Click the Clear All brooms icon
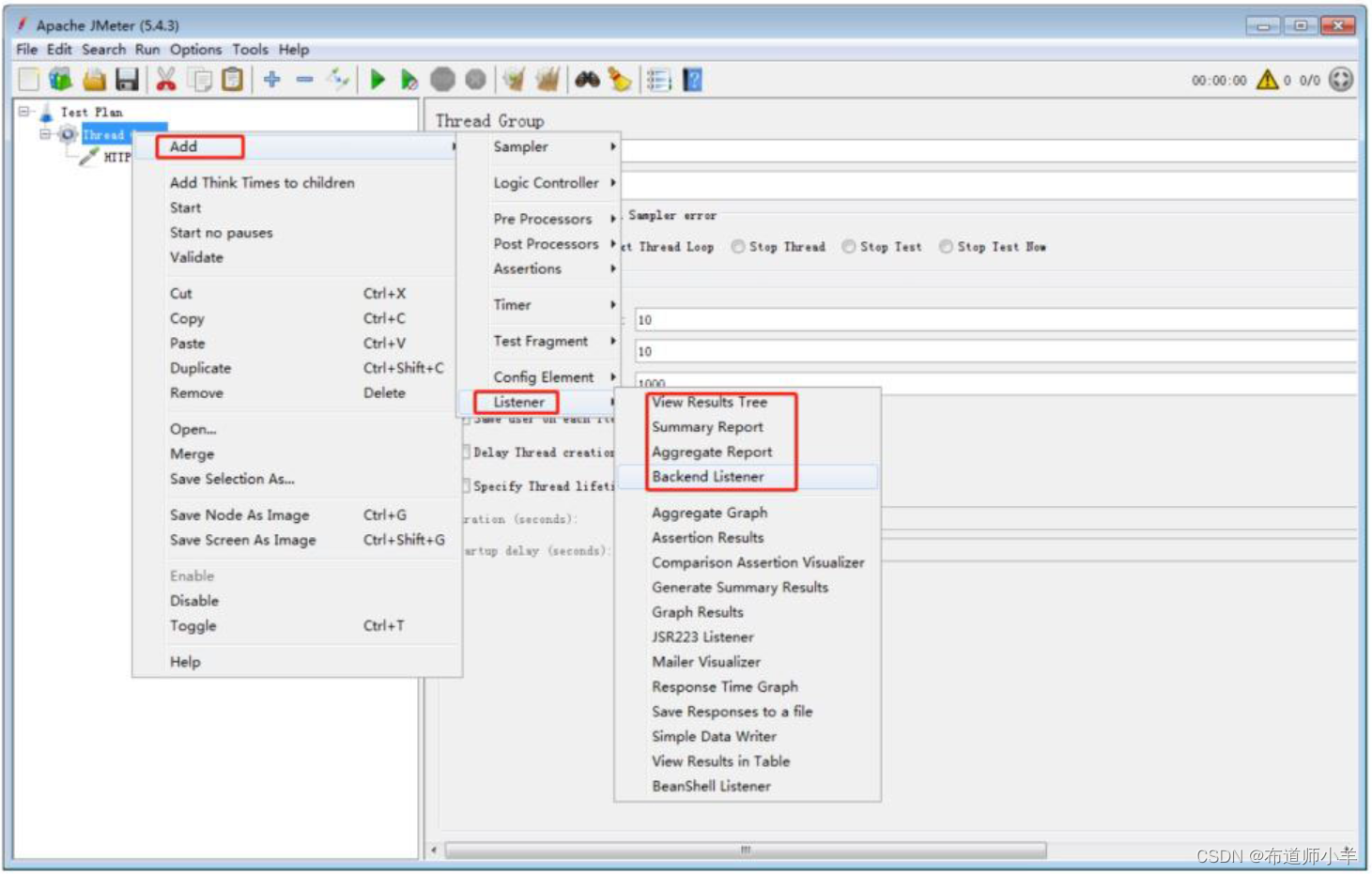This screenshot has width=1372, height=874. point(547,80)
